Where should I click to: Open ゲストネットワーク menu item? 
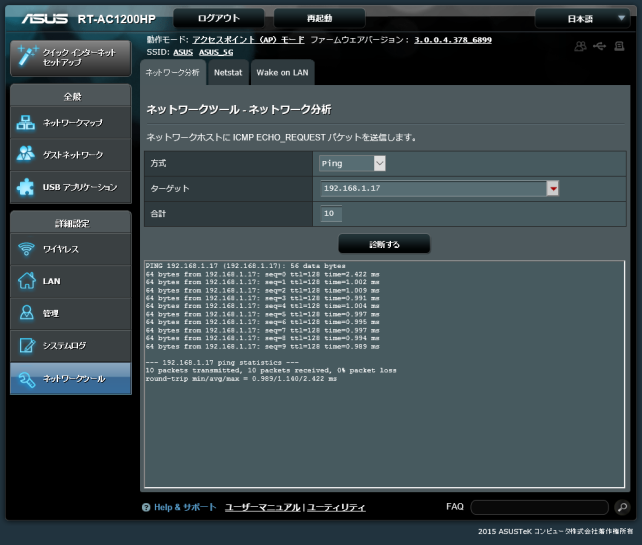(70, 155)
